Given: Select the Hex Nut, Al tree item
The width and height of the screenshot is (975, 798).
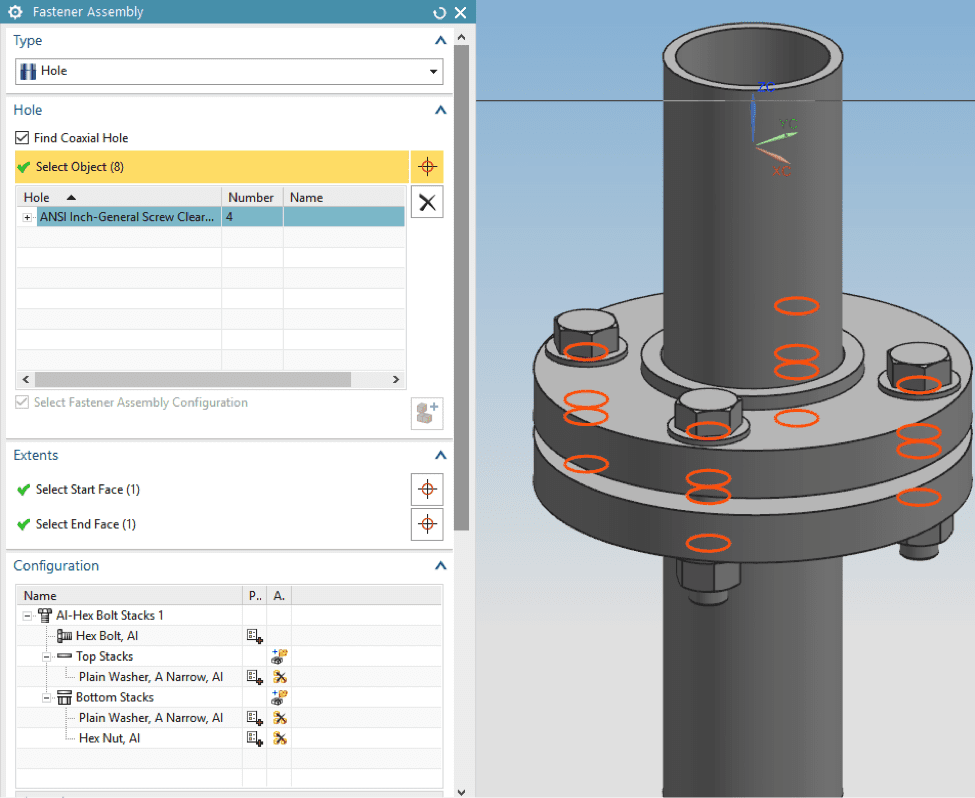Looking at the screenshot, I should click(x=109, y=738).
